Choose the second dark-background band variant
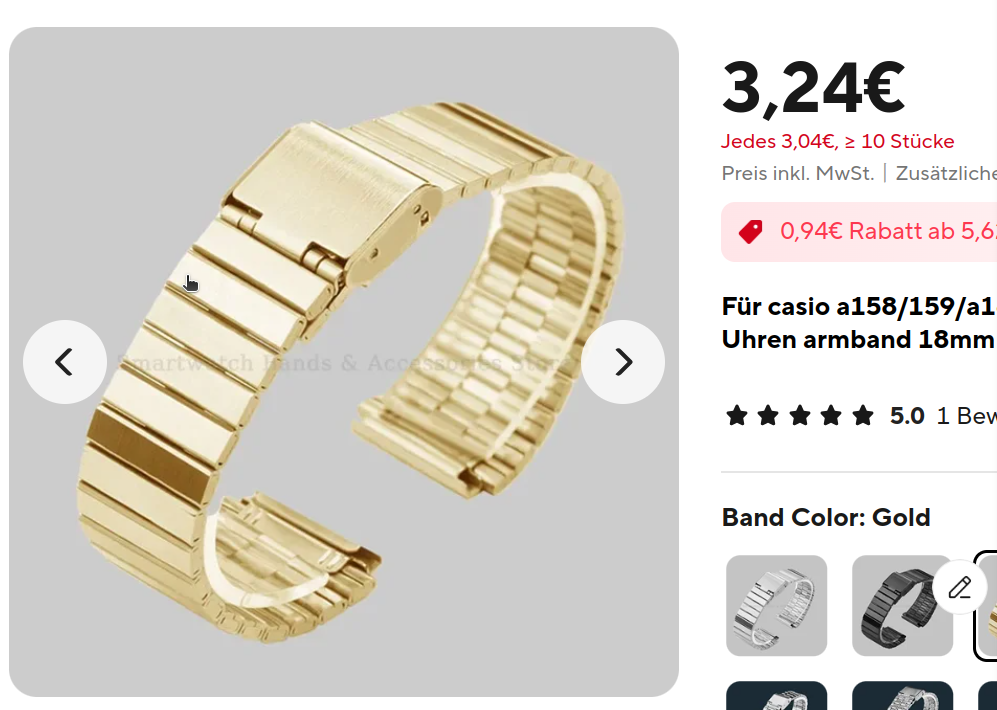Viewport: 997px width, 710px height. 902,695
